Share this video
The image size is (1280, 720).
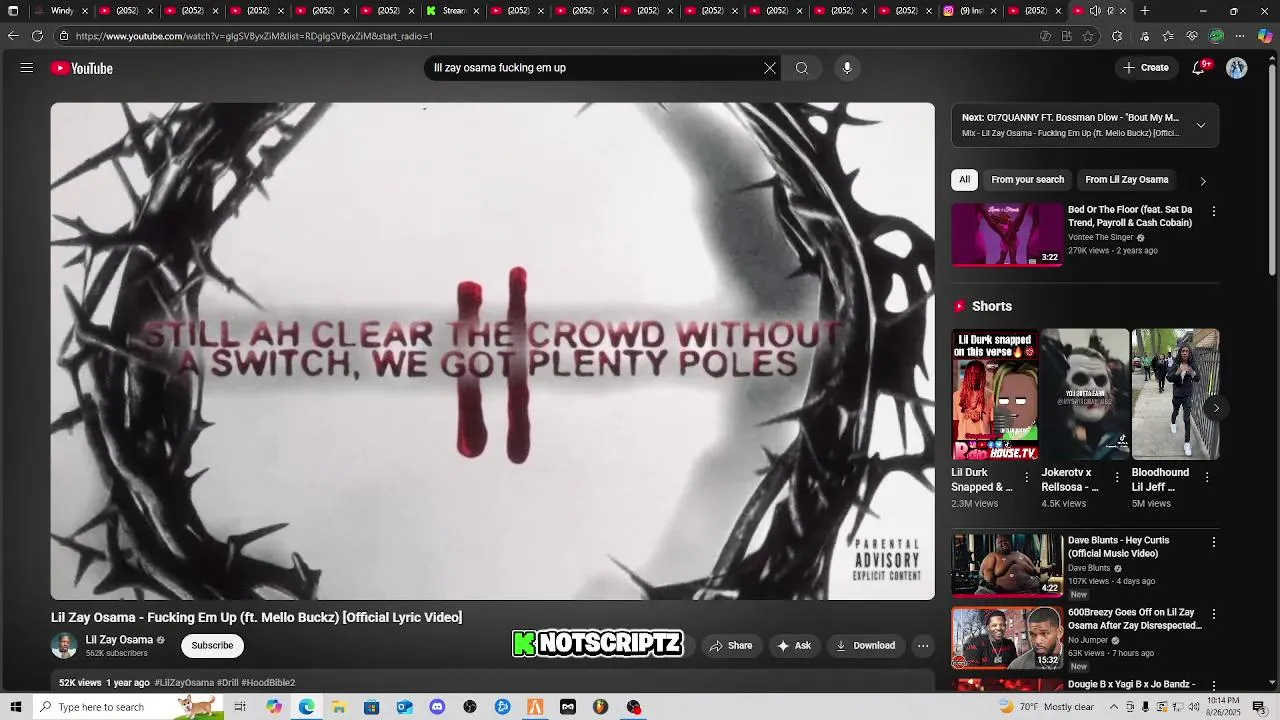(731, 646)
